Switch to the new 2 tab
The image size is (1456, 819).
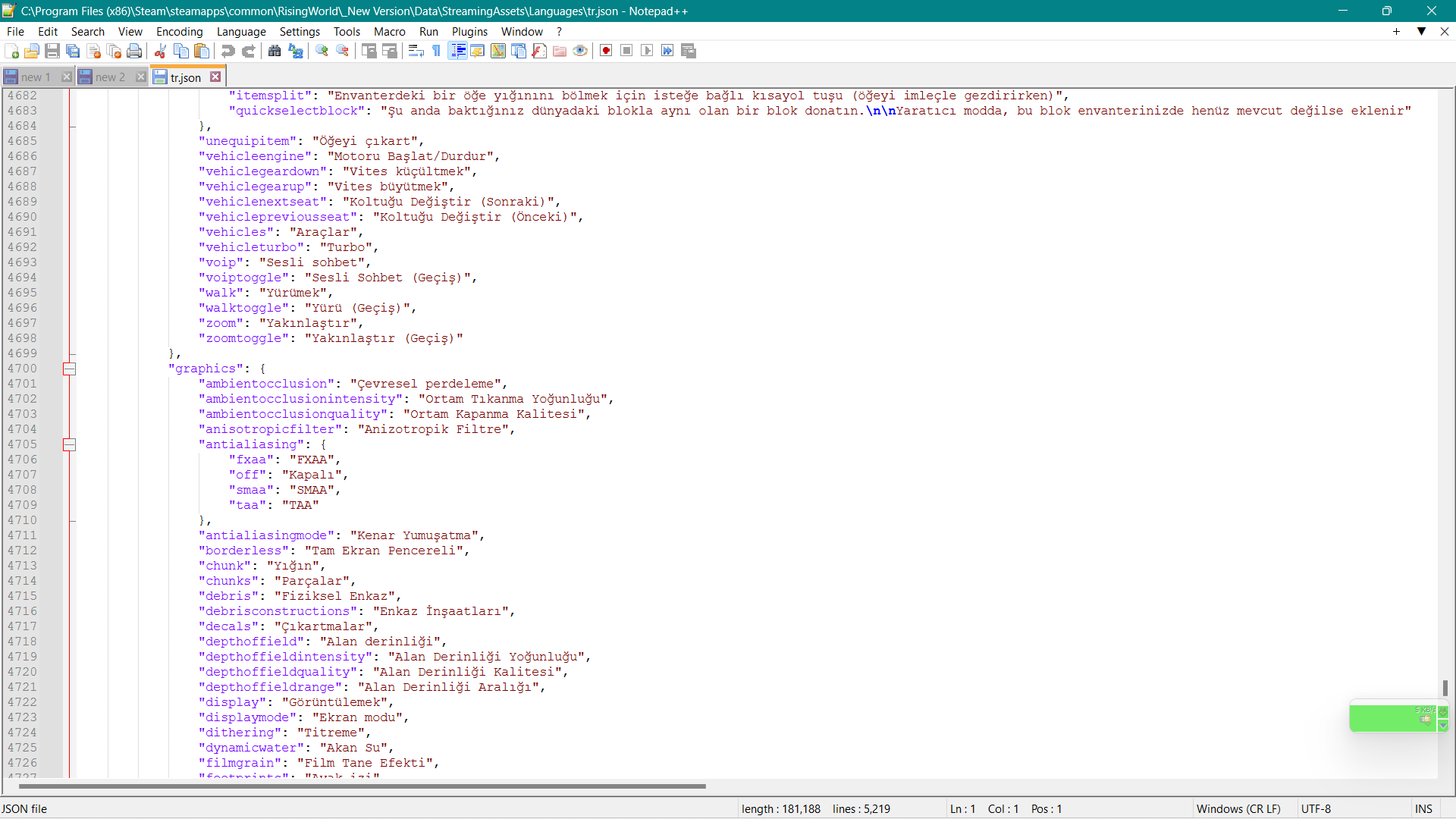(110, 77)
